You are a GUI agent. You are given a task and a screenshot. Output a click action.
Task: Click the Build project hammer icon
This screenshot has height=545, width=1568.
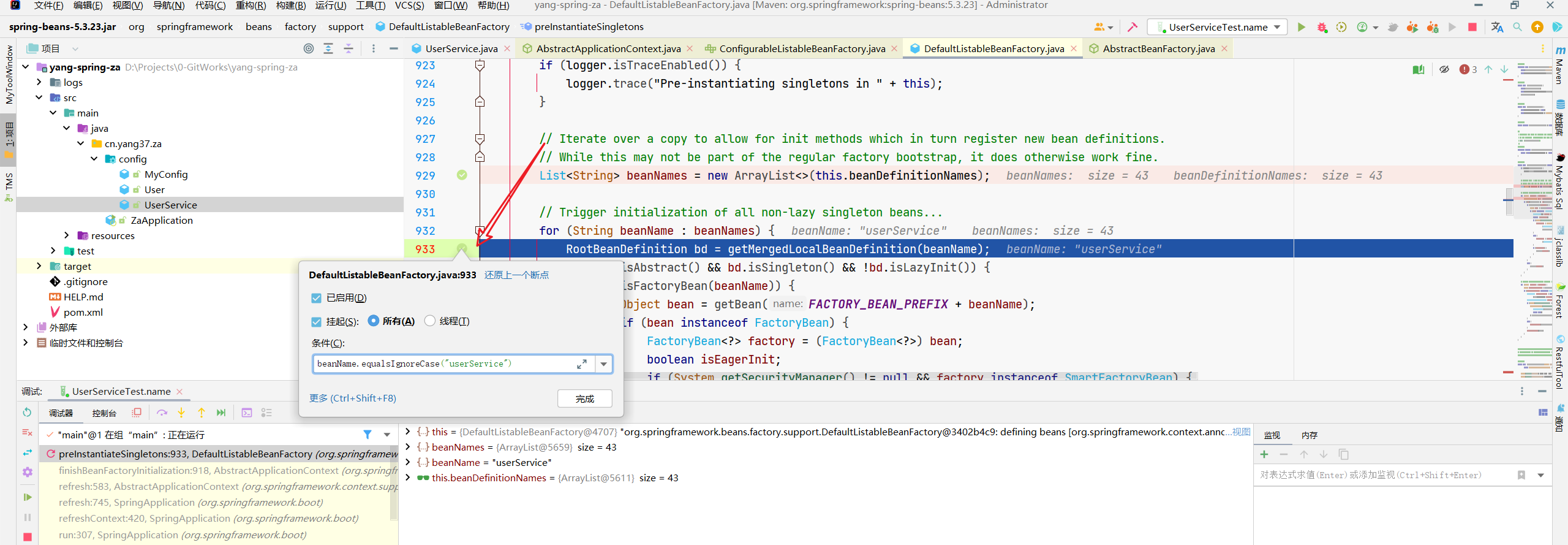coord(1132,27)
